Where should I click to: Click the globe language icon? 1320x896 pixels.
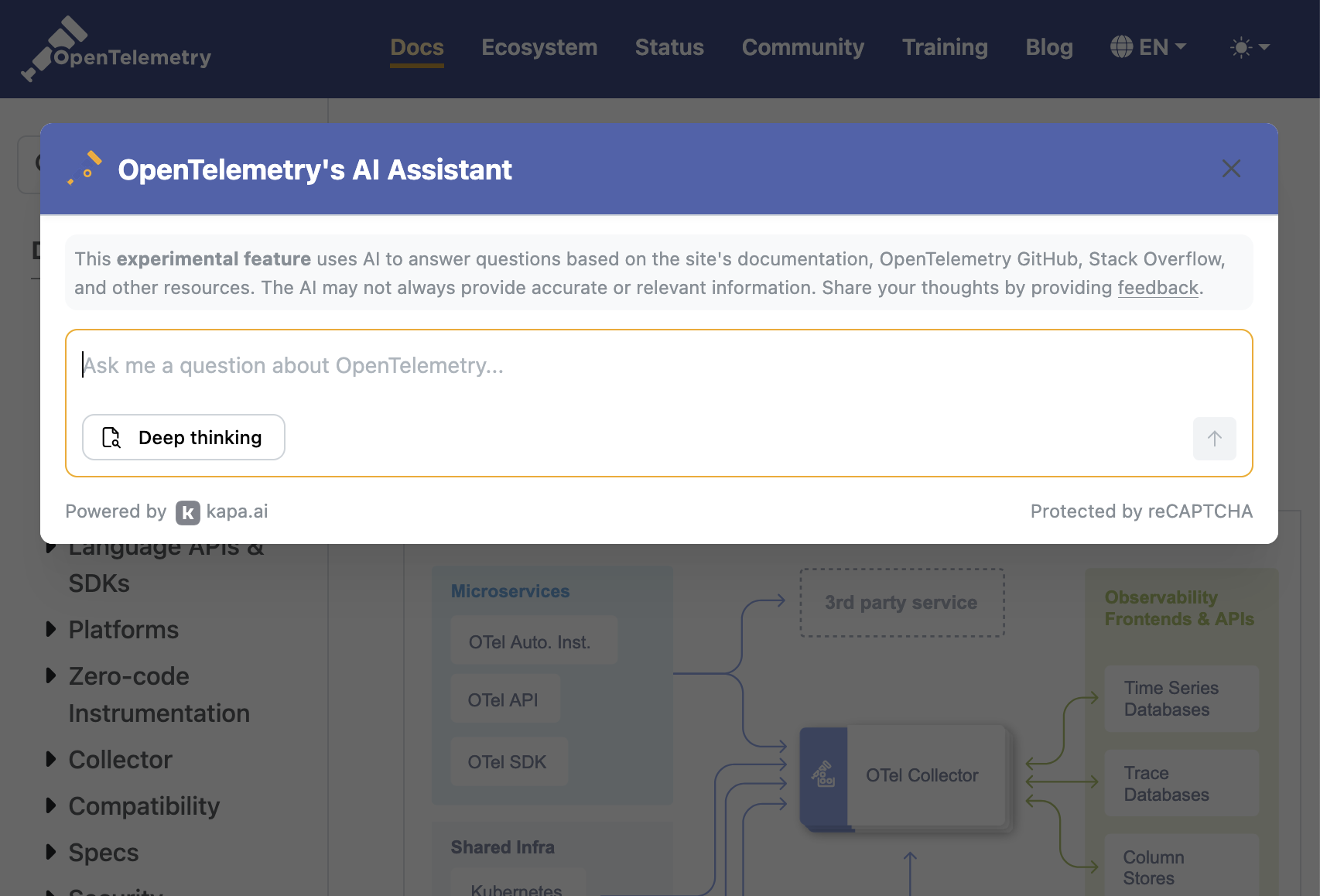pyautogui.click(x=1121, y=47)
